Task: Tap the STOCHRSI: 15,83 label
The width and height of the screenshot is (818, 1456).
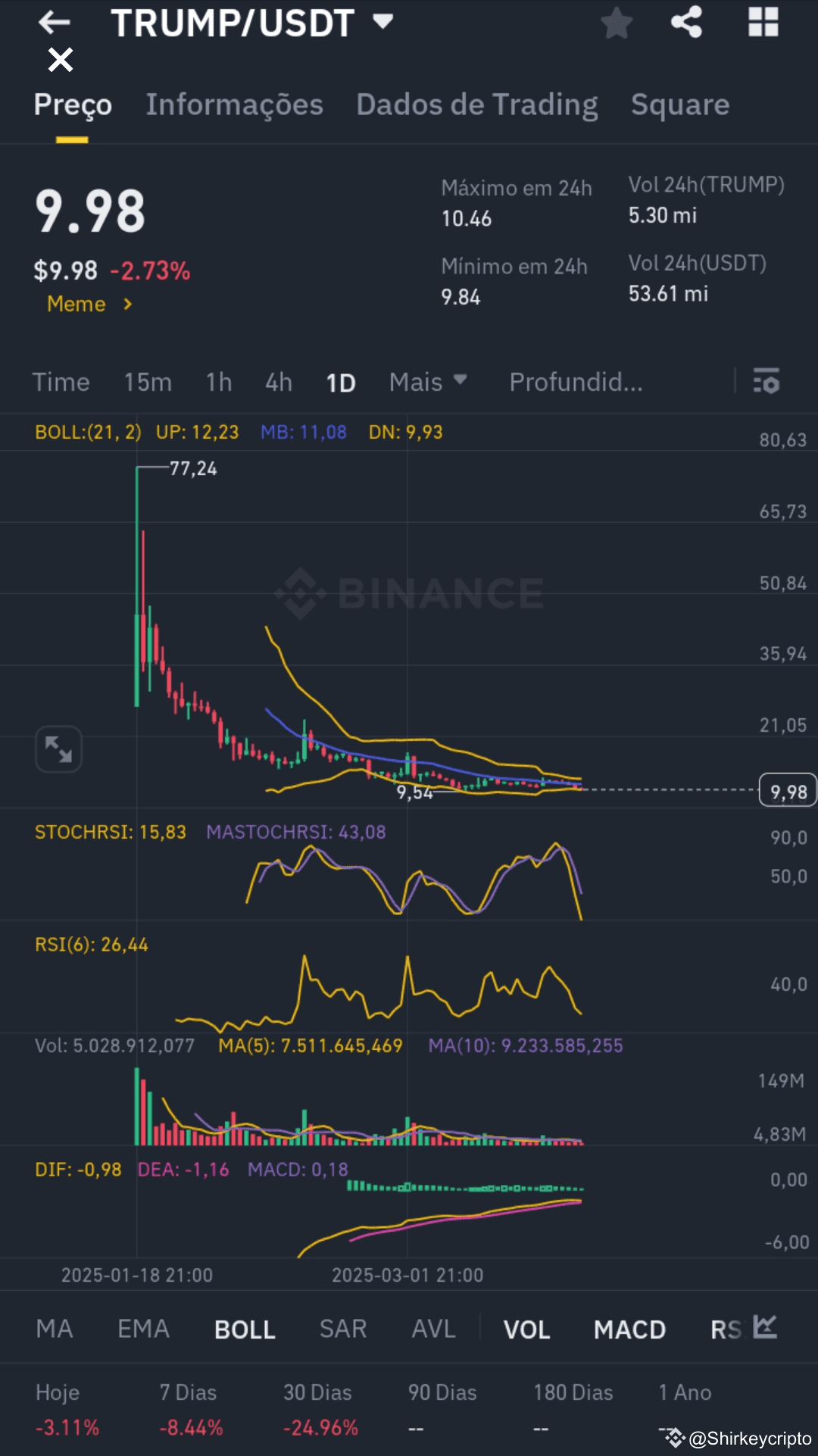Action: tap(111, 832)
